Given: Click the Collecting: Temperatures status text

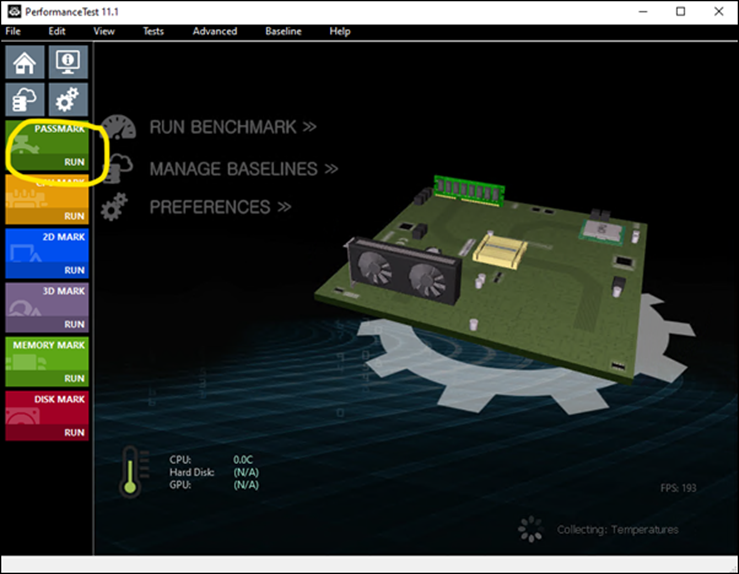Looking at the screenshot, I should click(618, 530).
